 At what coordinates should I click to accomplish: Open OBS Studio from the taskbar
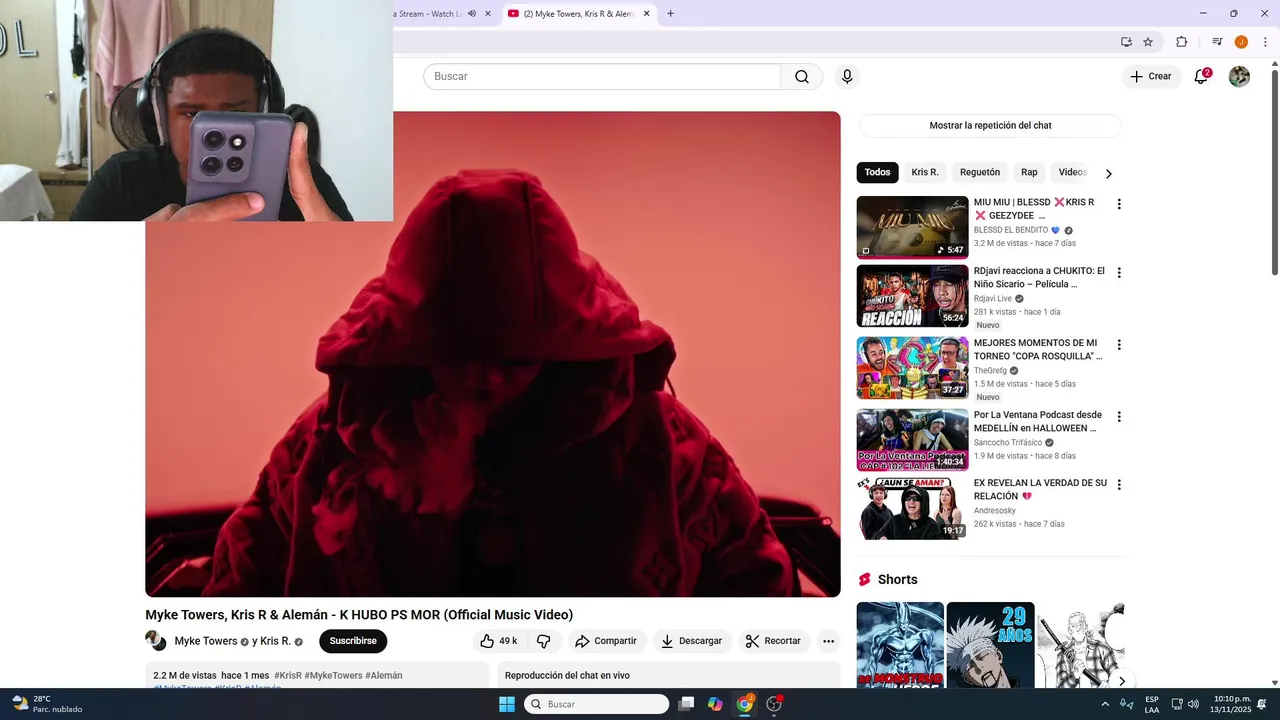click(x=774, y=704)
